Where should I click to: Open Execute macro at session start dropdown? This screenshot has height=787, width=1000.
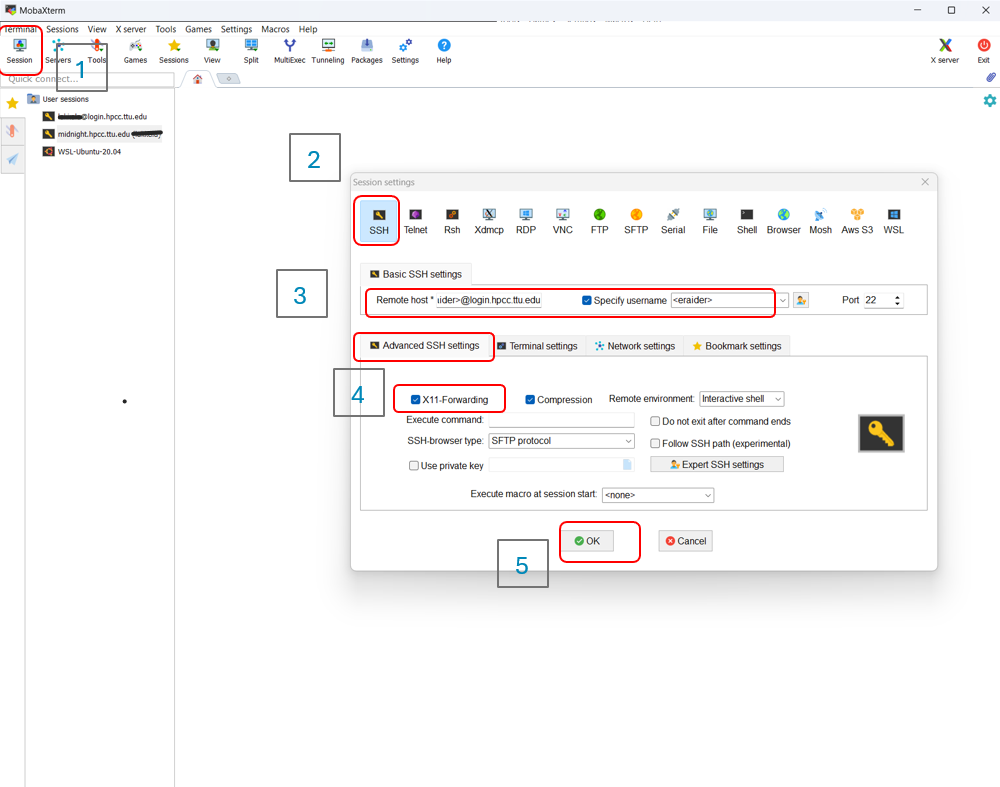coord(658,495)
